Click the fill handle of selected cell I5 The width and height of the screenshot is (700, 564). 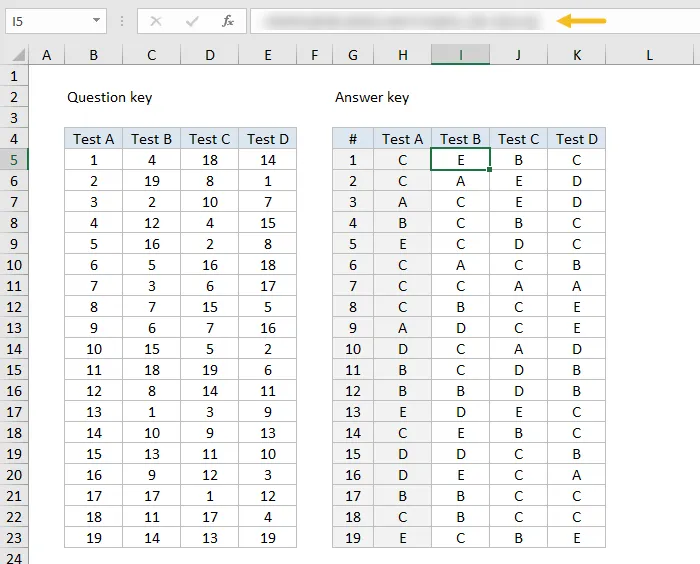pyautogui.click(x=490, y=170)
